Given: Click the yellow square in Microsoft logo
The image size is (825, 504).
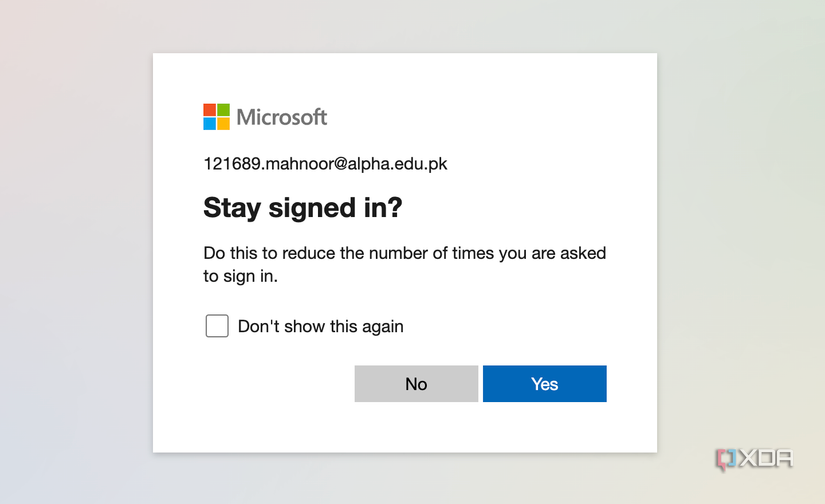Looking at the screenshot, I should (x=223, y=124).
